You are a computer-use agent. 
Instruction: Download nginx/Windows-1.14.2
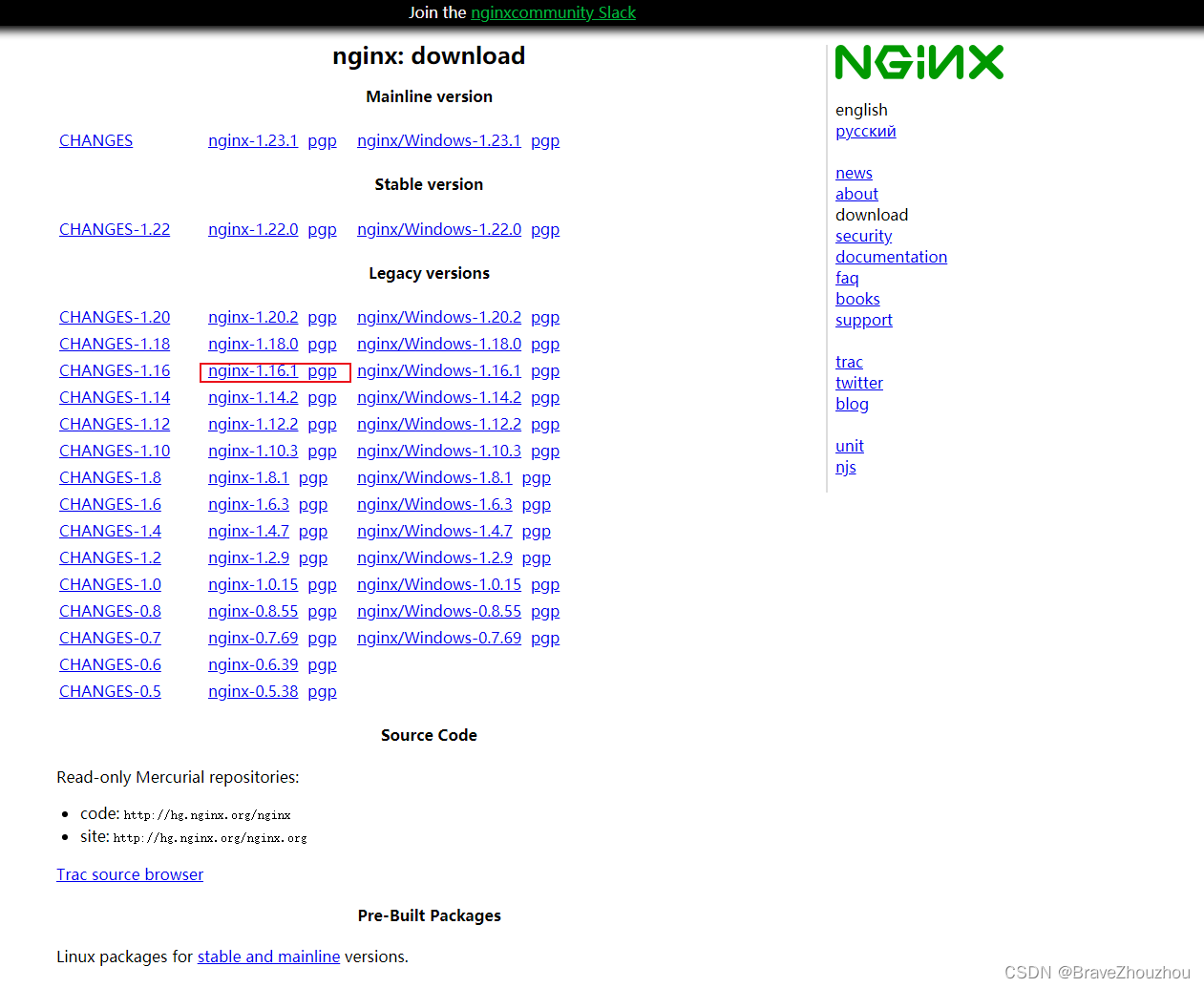click(439, 397)
